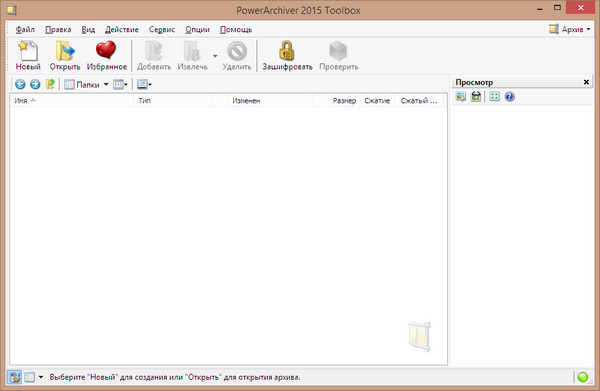This screenshot has width=600, height=391.
Task: Expand the status bar view dropdown arrow
Action: [x=41, y=377]
